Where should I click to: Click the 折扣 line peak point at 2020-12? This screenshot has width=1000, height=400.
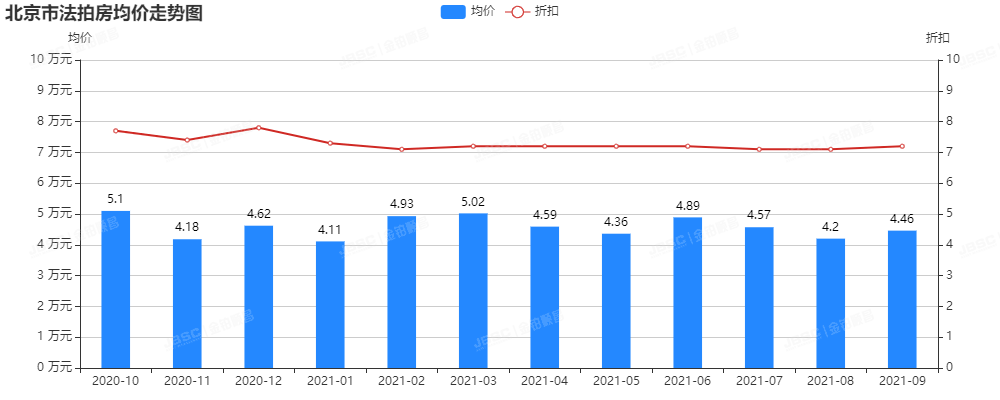(x=258, y=128)
